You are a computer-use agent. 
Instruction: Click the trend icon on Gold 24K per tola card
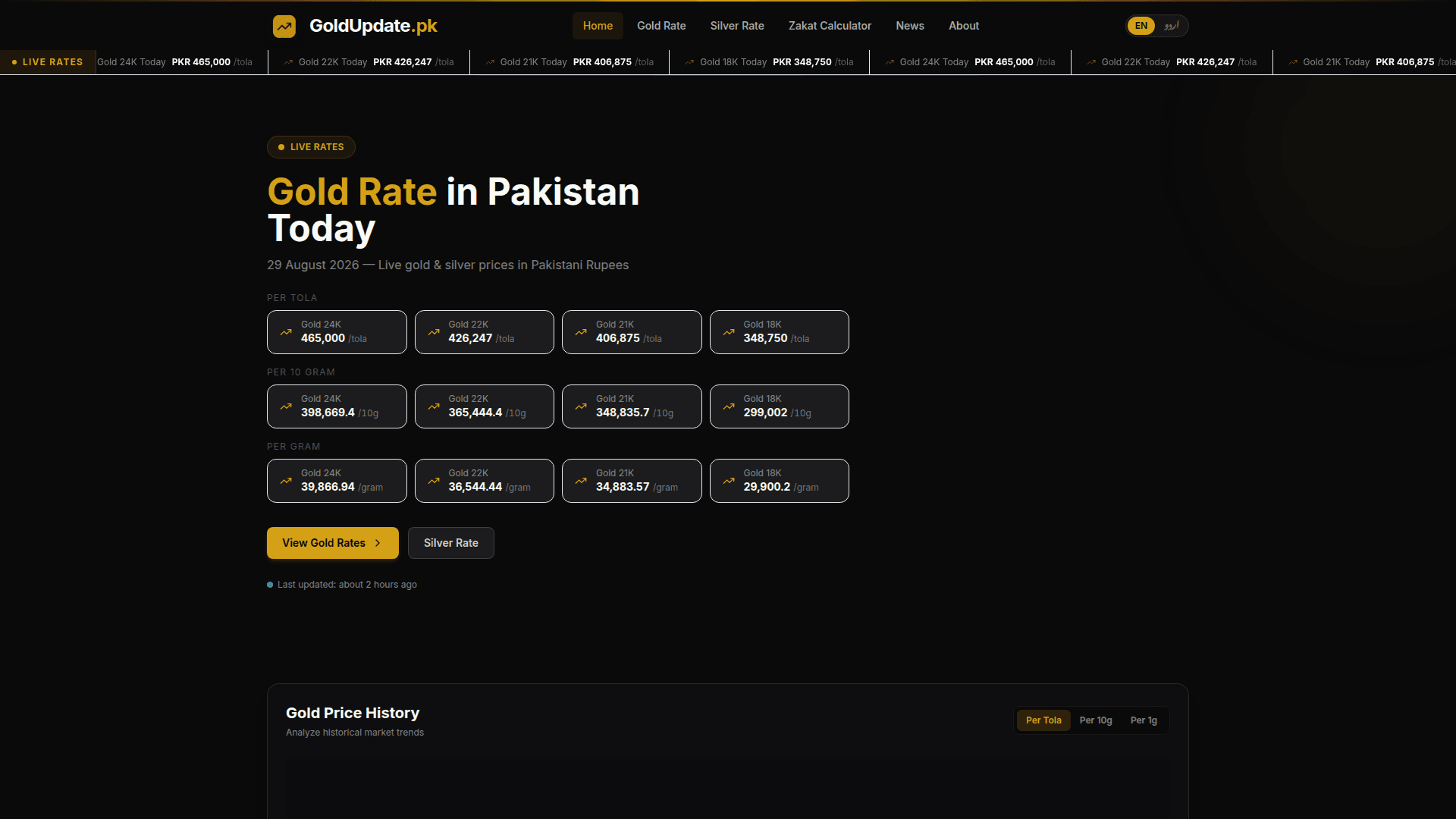(286, 332)
